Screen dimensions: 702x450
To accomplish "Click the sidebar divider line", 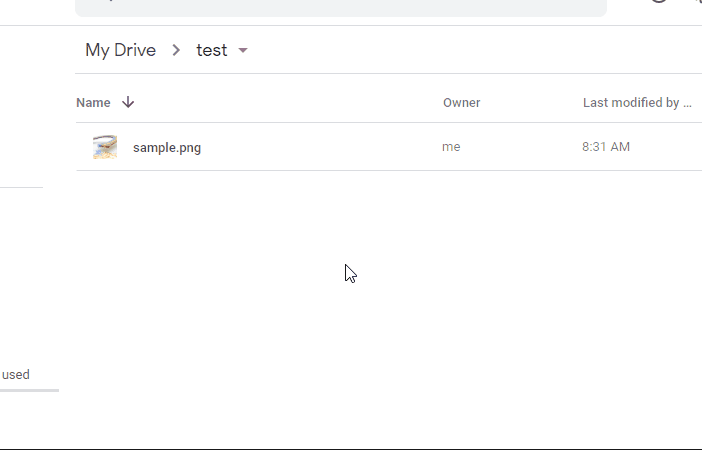I will [x=21, y=187].
